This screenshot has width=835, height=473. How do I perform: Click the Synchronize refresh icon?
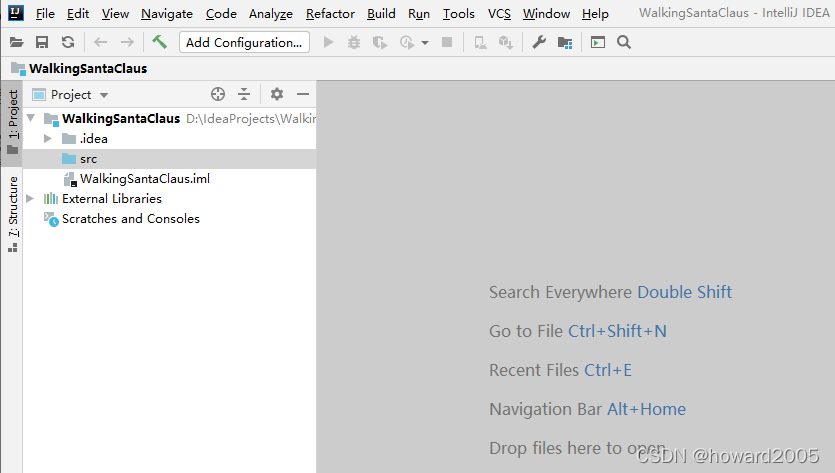pos(68,42)
